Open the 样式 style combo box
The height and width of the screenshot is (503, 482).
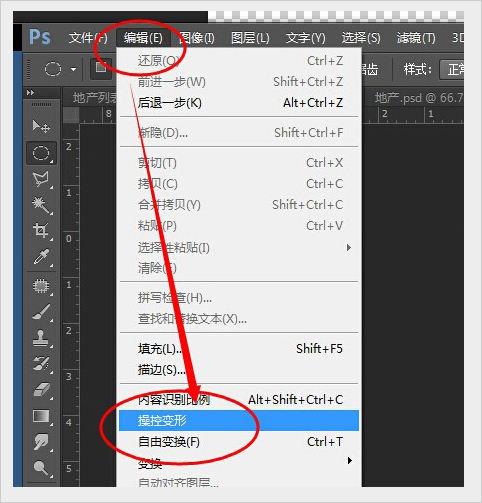tap(452, 70)
